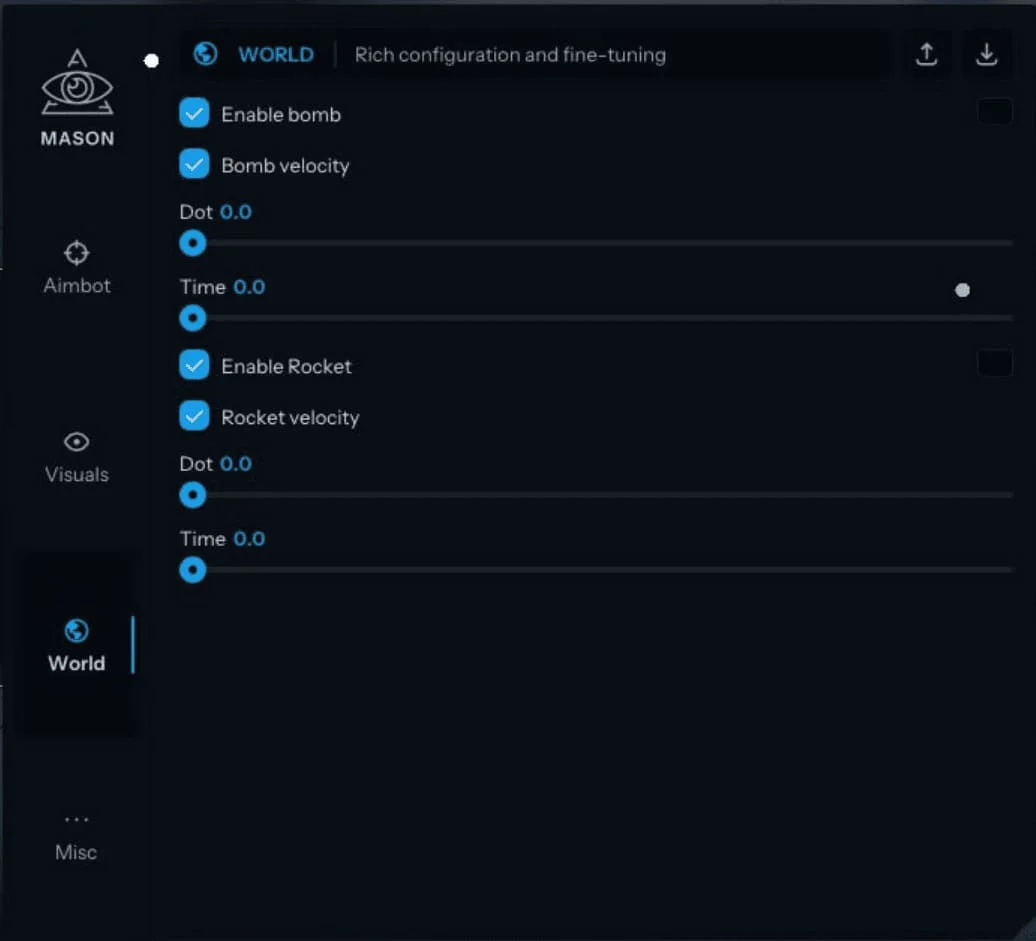Open the color swatch for Enable bomb

click(994, 112)
